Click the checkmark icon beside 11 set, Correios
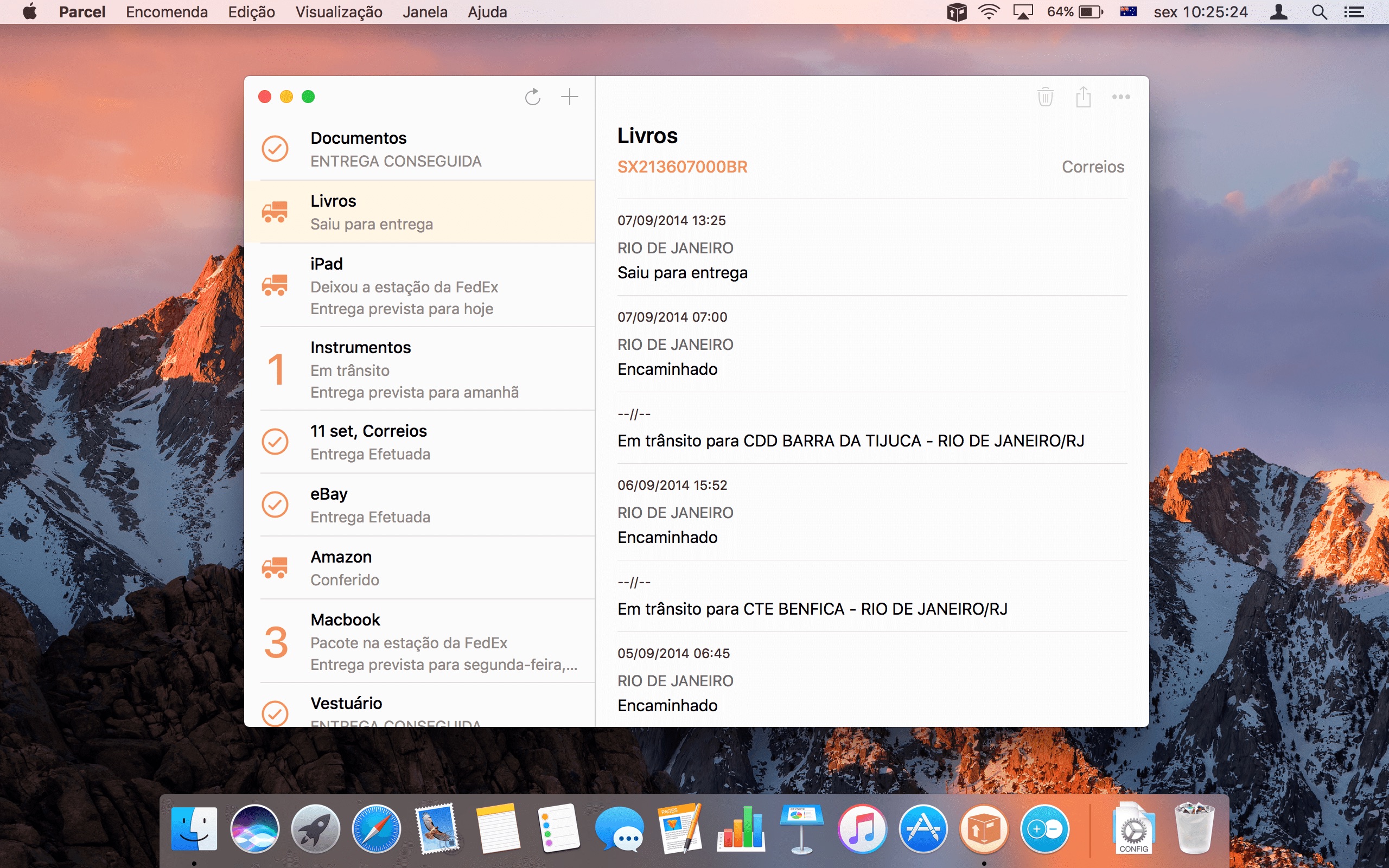Screen dimensions: 1389x868 (275, 442)
